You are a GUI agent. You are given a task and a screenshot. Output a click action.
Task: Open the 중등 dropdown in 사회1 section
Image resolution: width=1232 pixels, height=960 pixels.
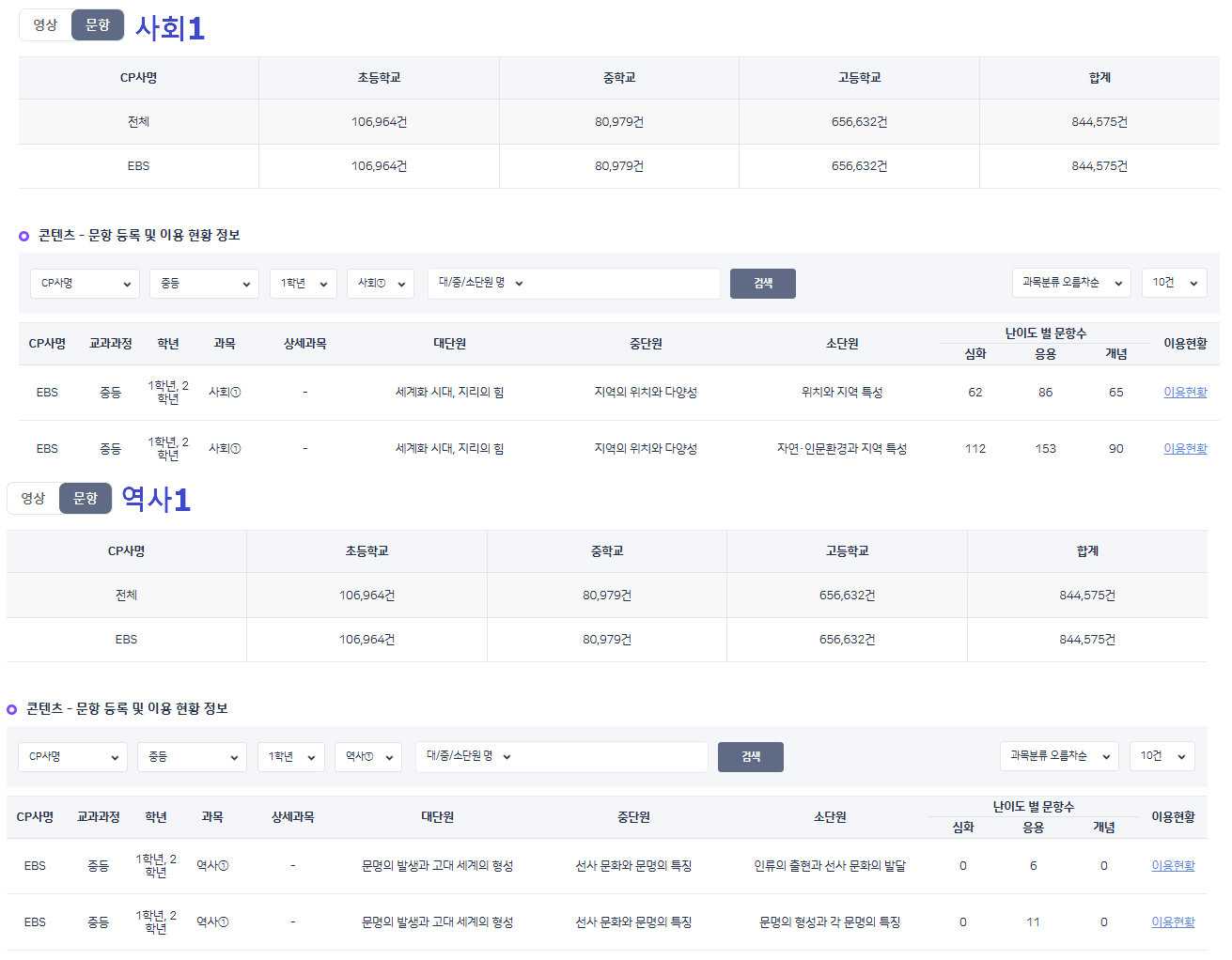point(204,284)
